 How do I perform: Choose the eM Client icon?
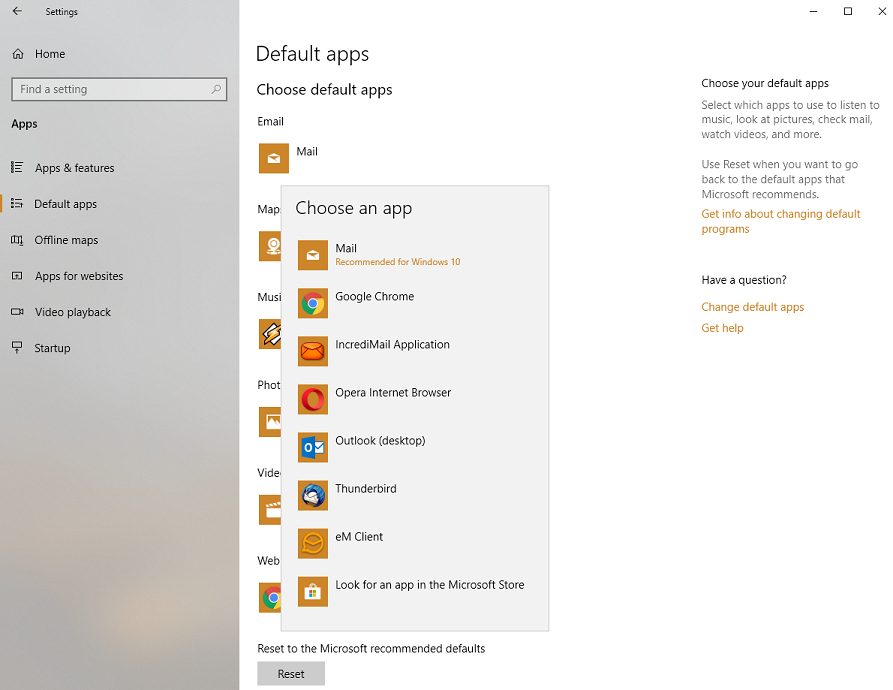313,544
